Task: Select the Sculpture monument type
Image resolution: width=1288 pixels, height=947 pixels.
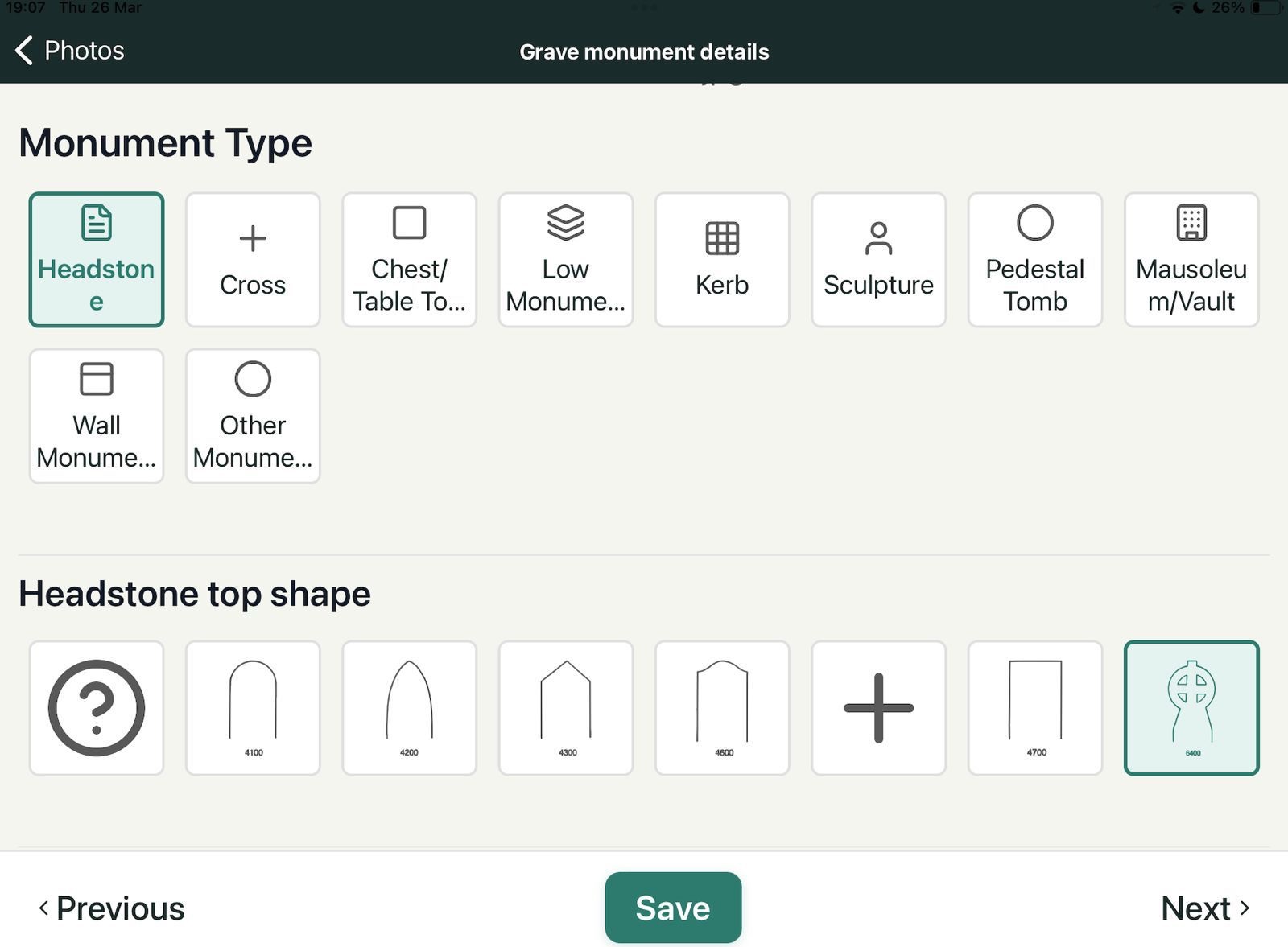Action: 878,260
